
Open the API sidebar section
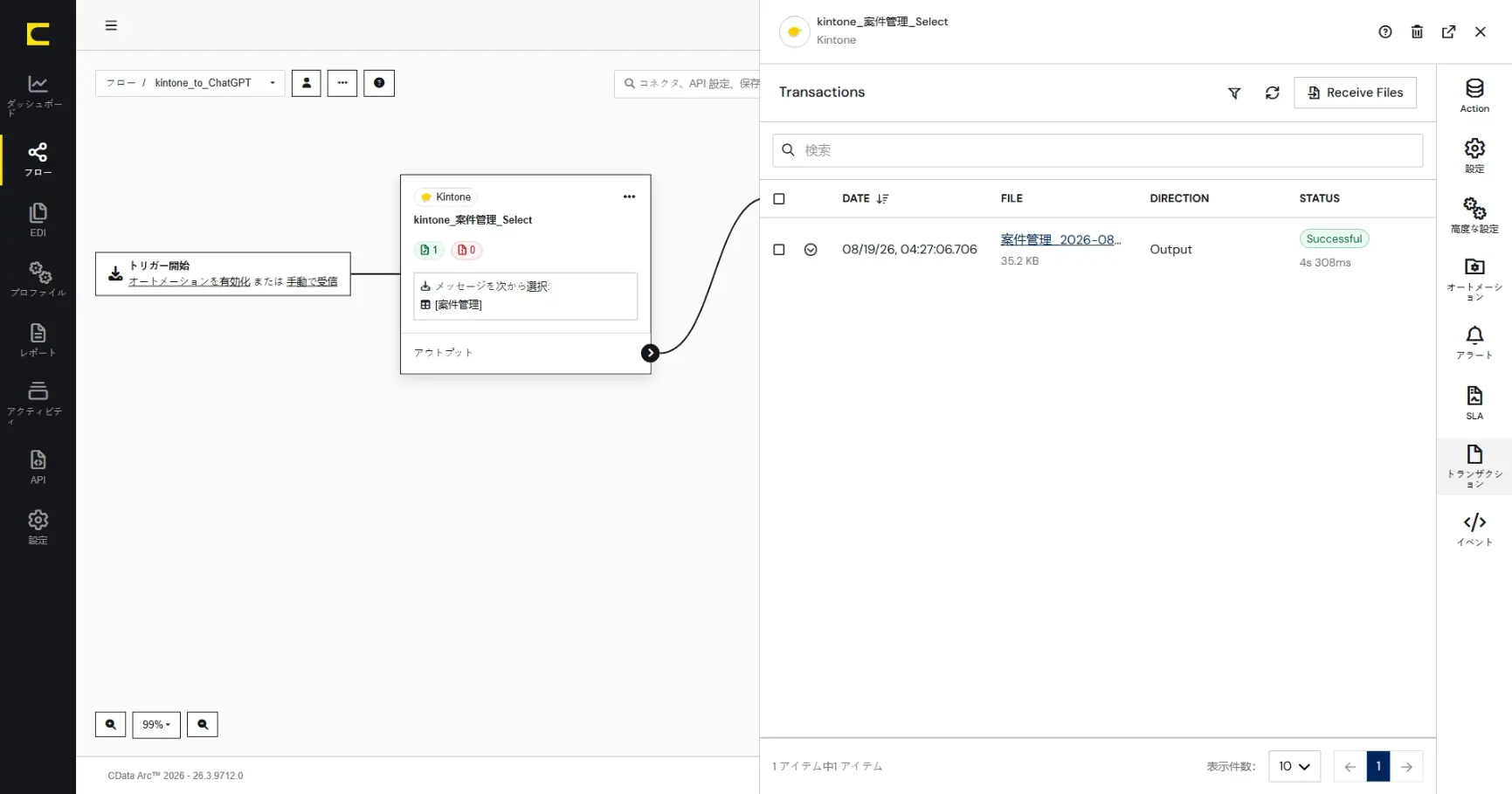pos(38,466)
